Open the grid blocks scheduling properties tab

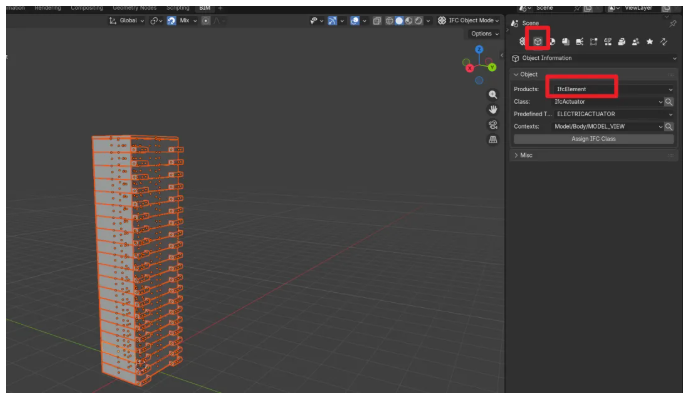point(608,41)
